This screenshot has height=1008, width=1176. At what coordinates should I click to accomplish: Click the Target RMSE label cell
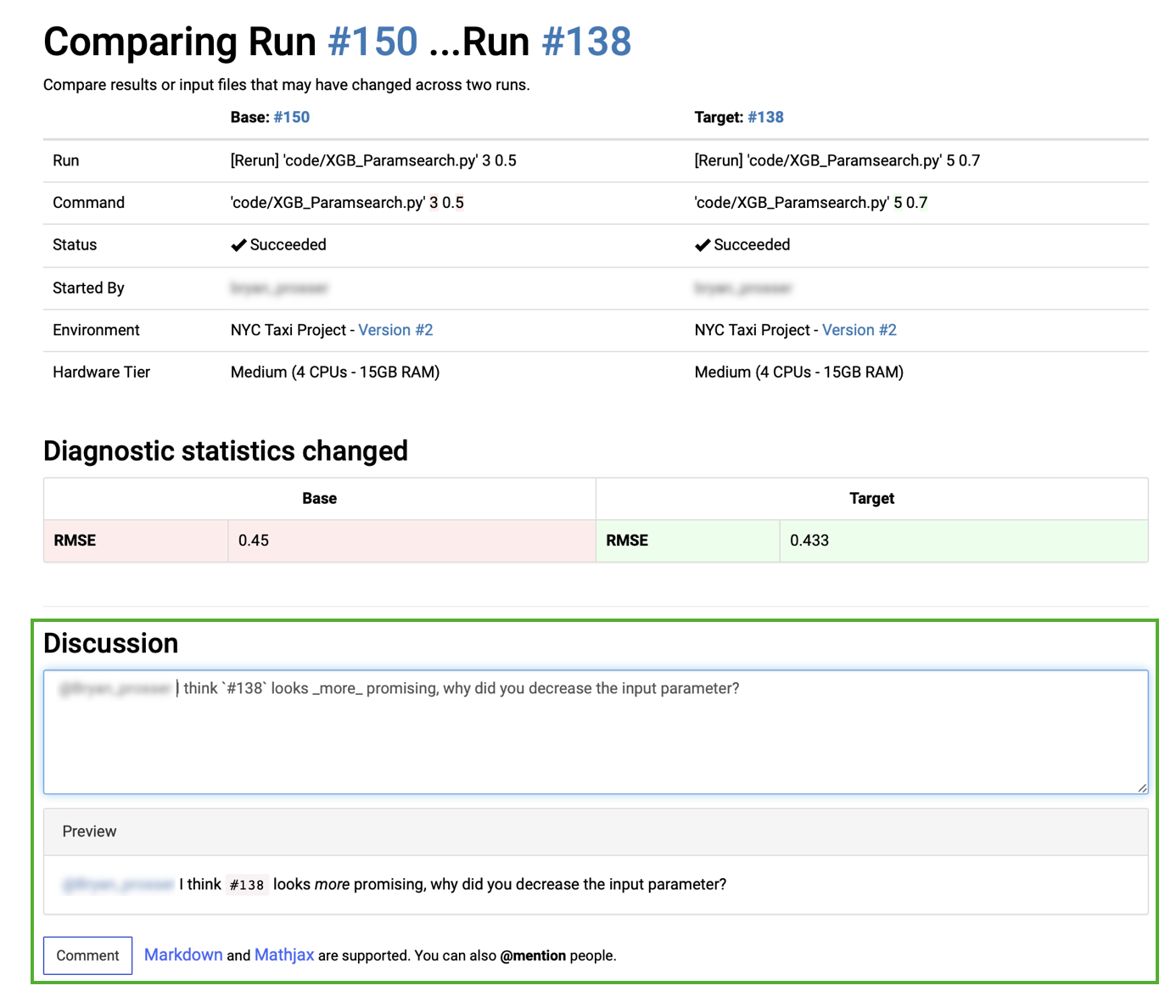(x=688, y=540)
